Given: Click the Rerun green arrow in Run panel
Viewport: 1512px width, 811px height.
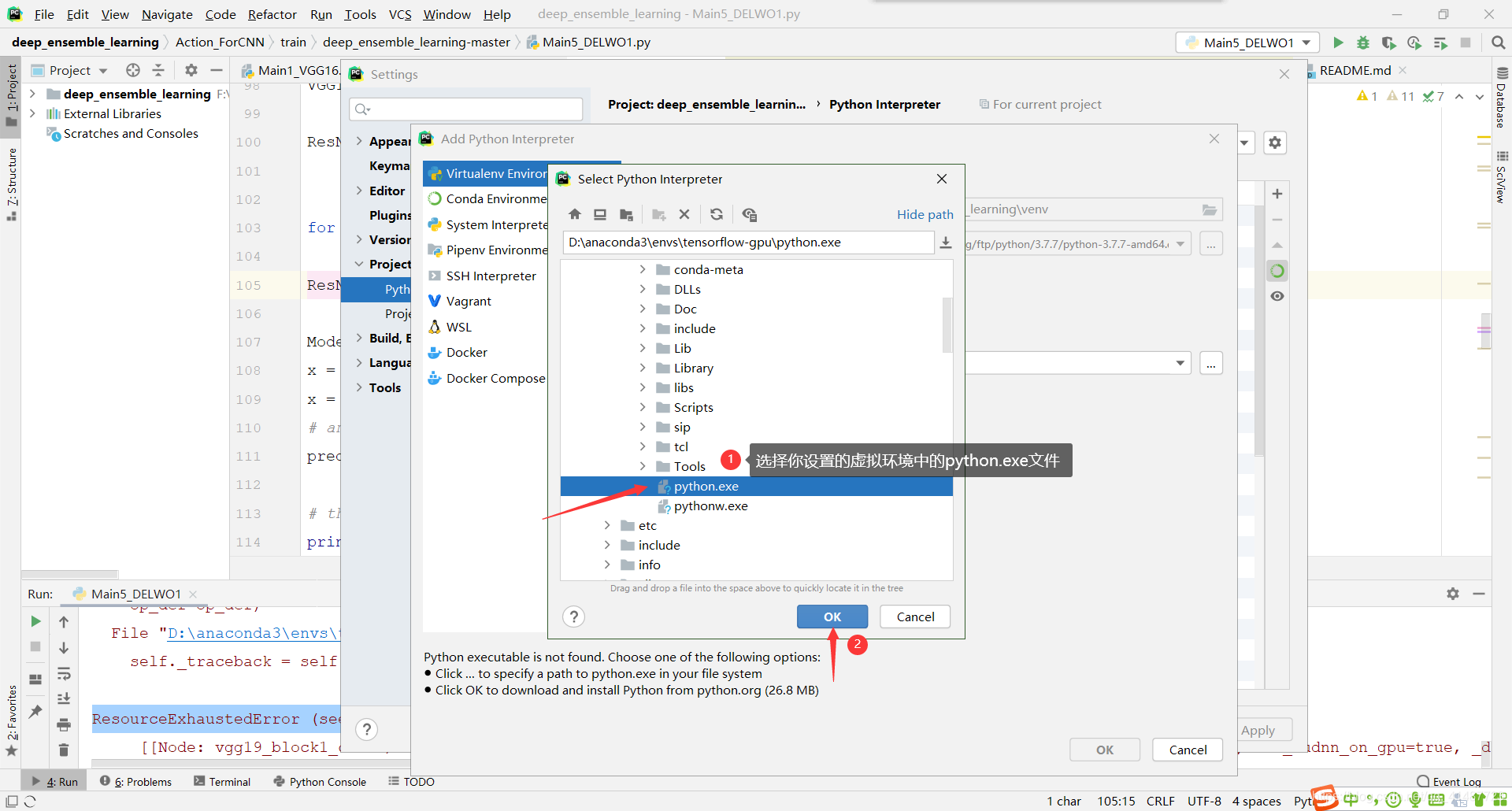Looking at the screenshot, I should (35, 621).
